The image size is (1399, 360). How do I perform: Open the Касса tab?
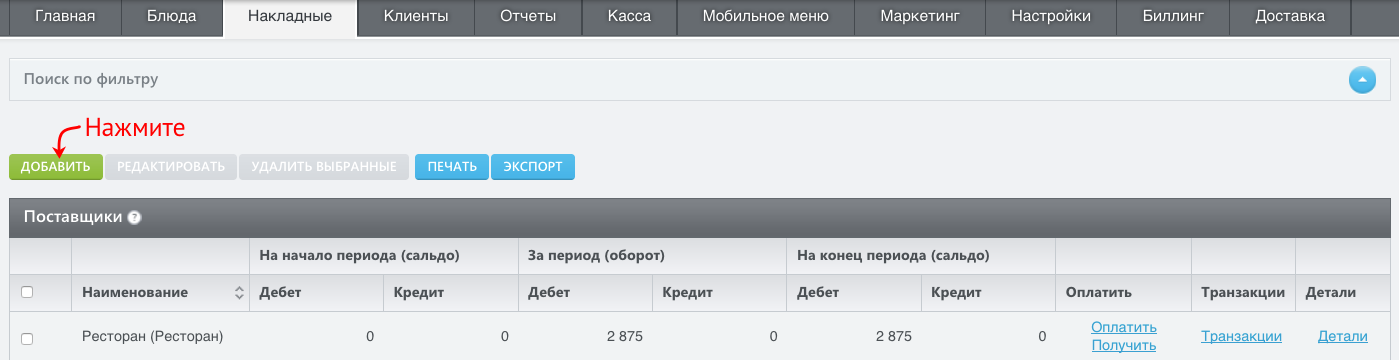click(629, 17)
